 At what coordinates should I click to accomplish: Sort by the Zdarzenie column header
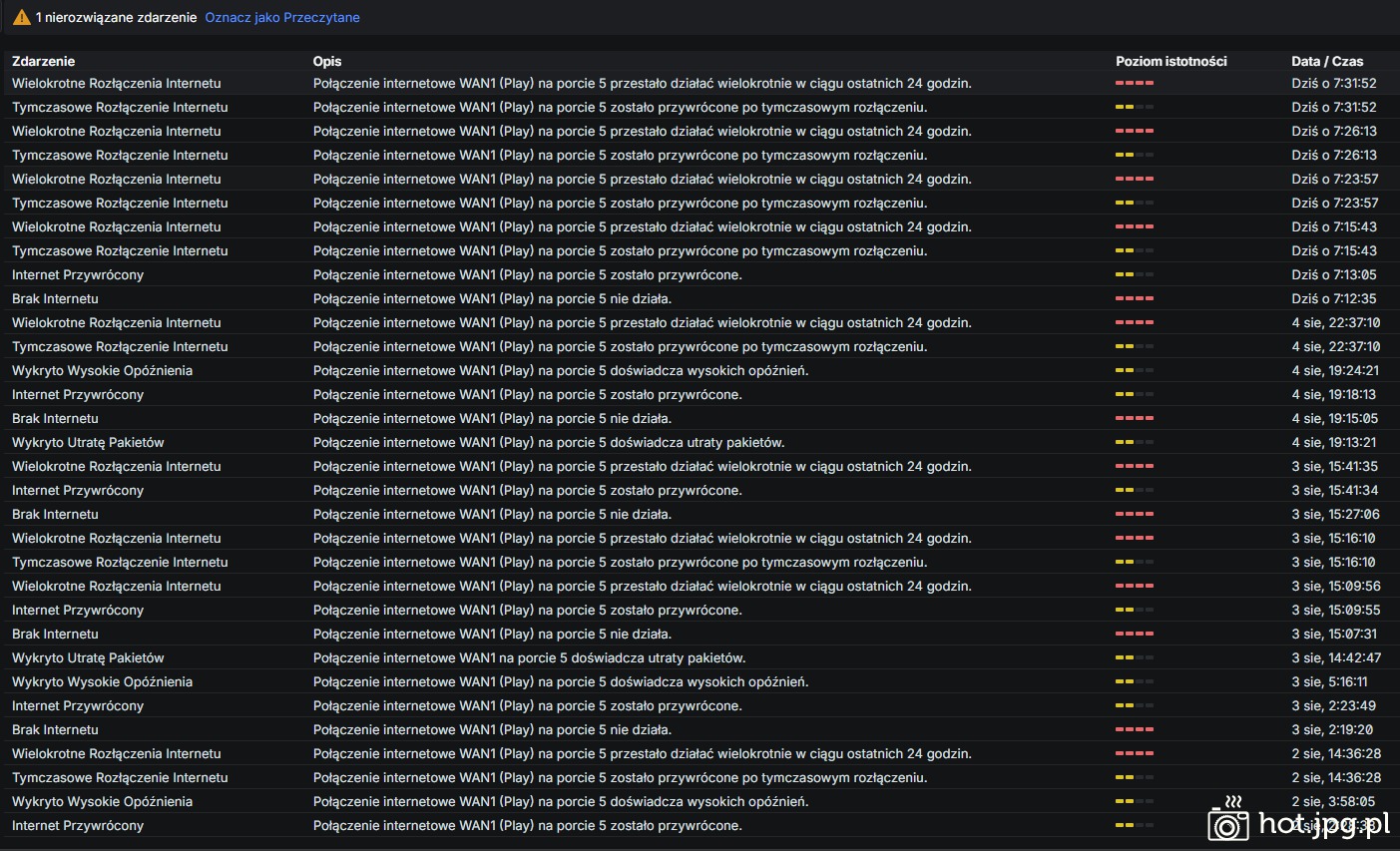(x=43, y=61)
